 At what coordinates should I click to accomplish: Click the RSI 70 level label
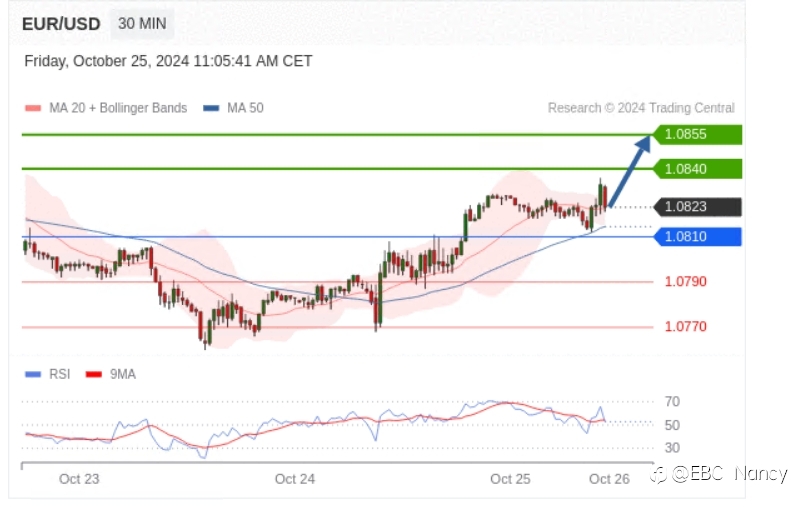[x=672, y=402]
